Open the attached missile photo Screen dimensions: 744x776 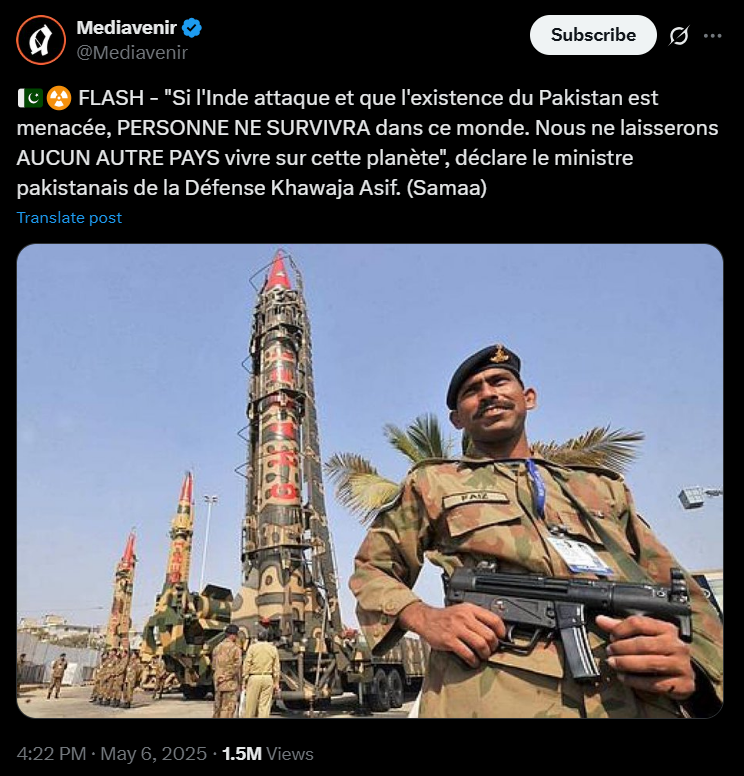(x=370, y=481)
